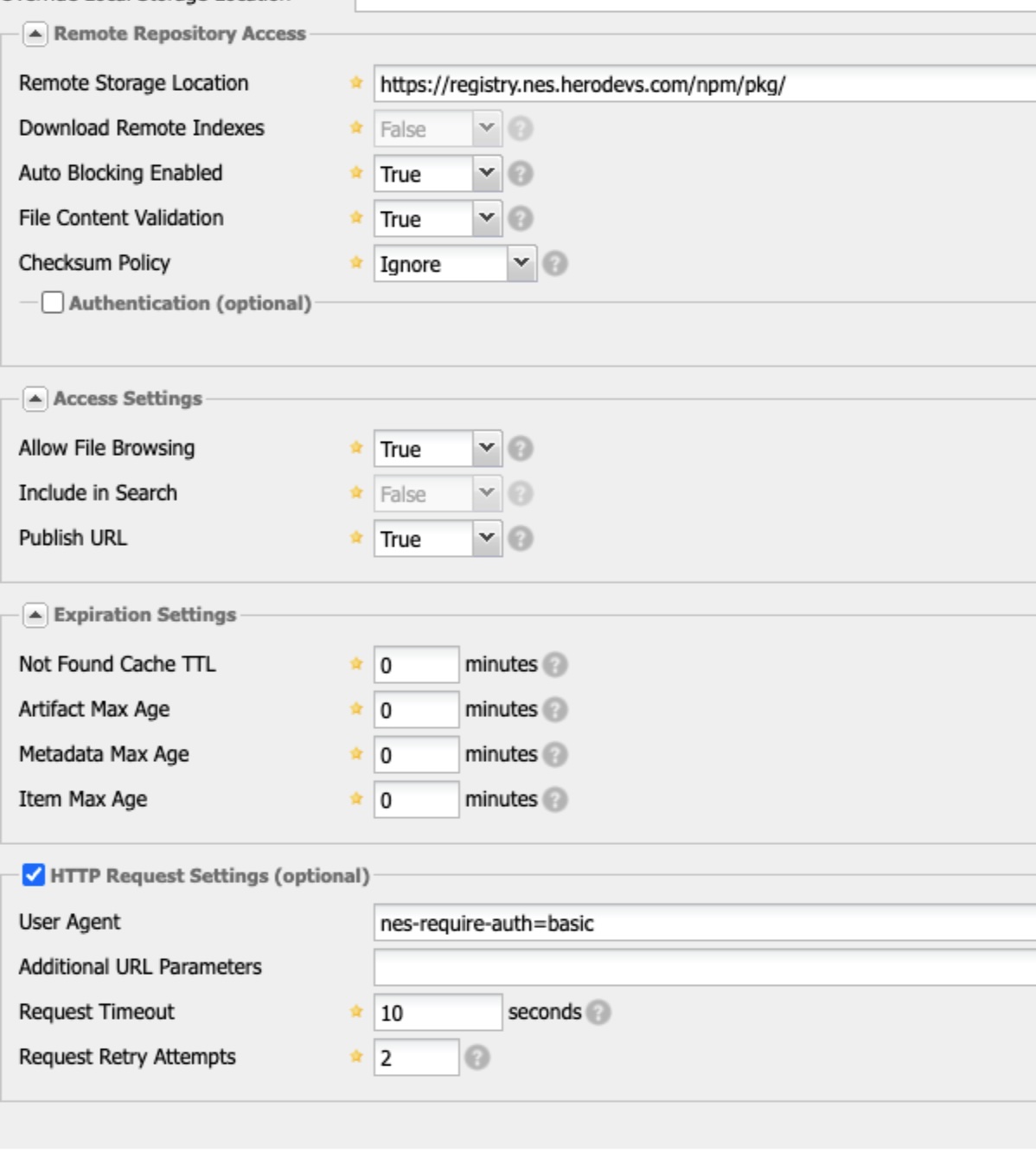Click the required star next to Item Max Age
1036x1152 pixels.
pyautogui.click(x=355, y=798)
